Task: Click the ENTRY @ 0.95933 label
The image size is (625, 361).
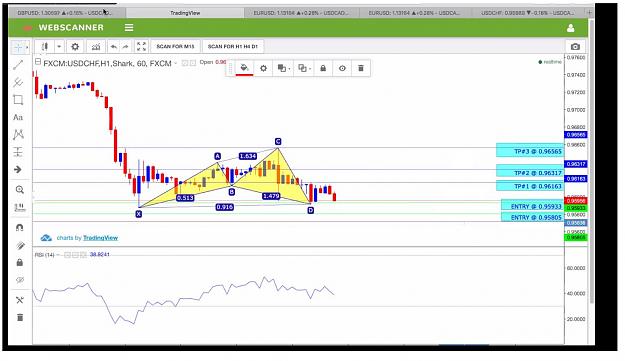Action: tap(532, 206)
